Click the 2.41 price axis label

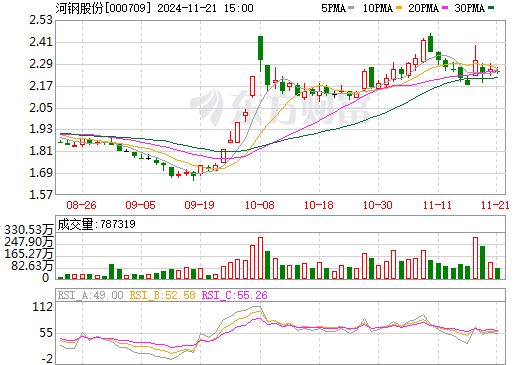(x=41, y=42)
